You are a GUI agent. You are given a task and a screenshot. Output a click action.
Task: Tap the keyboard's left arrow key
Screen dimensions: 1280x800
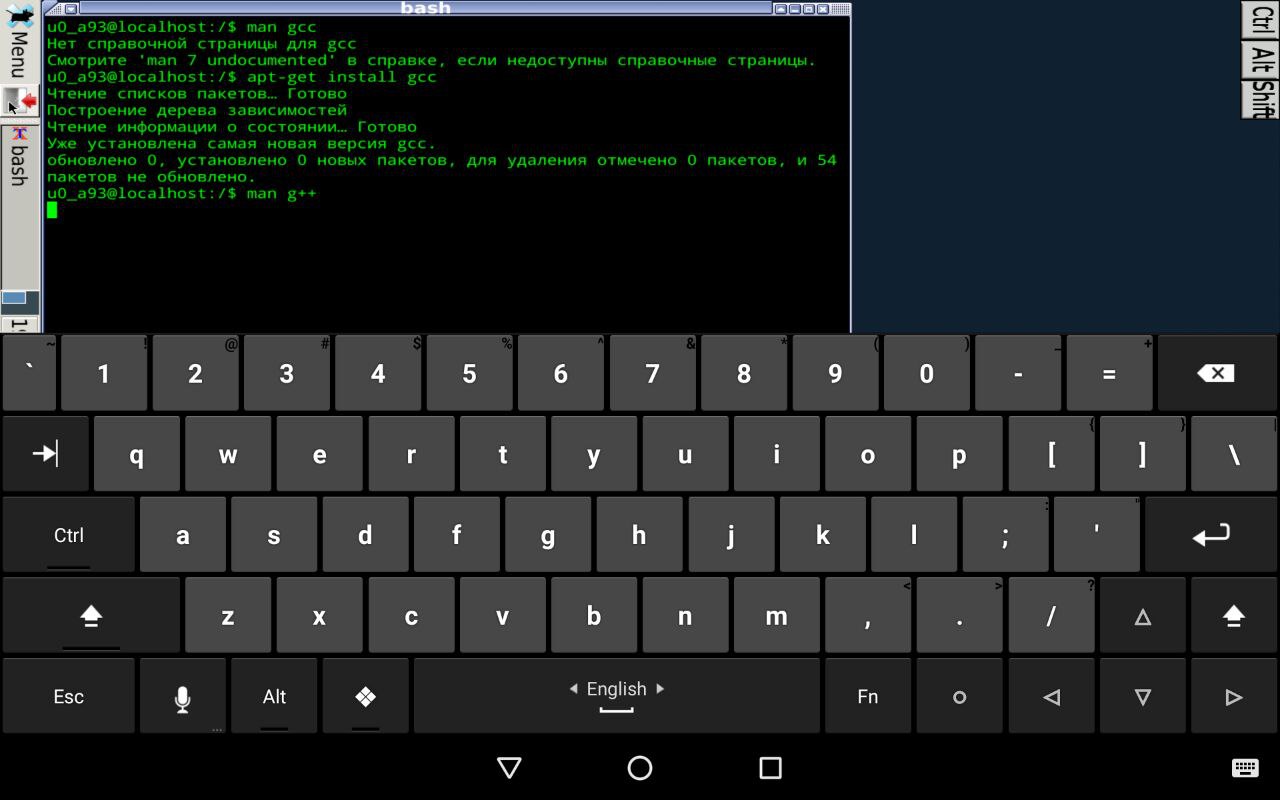[1051, 697]
